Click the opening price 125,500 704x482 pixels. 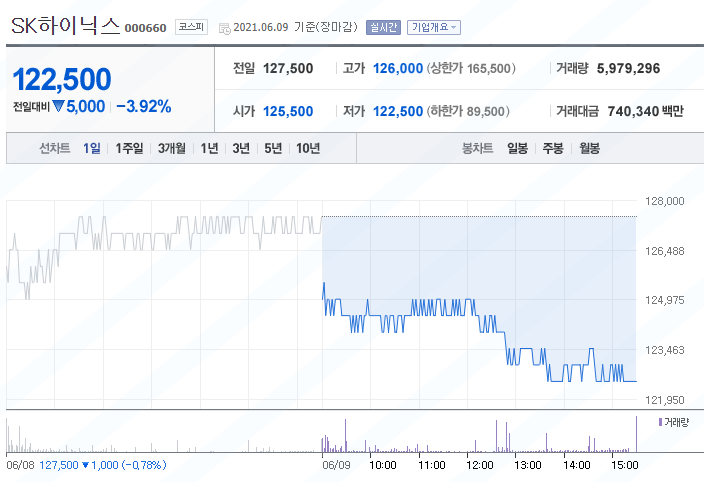coord(288,111)
